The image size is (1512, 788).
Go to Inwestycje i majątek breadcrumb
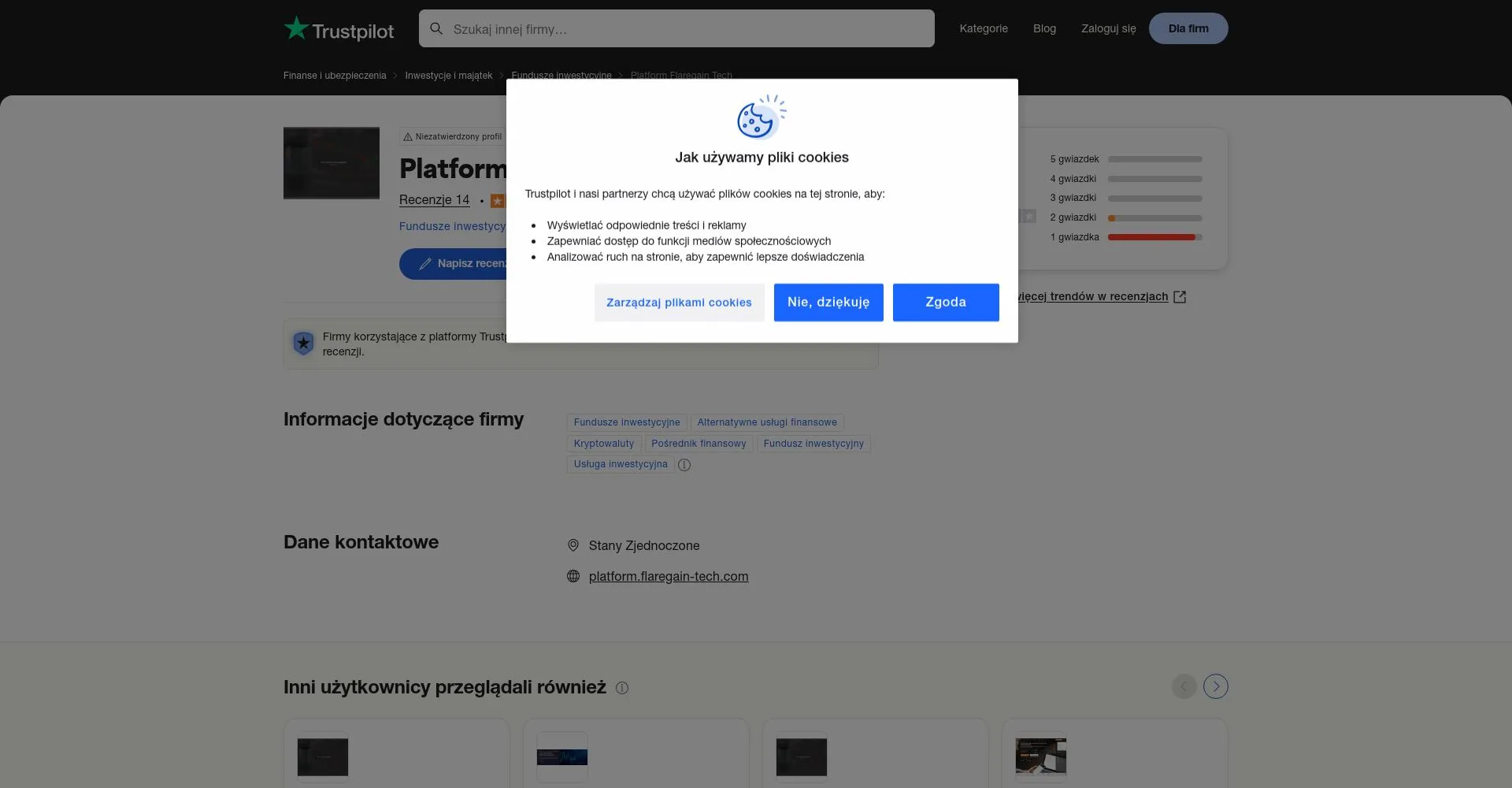[x=449, y=76]
